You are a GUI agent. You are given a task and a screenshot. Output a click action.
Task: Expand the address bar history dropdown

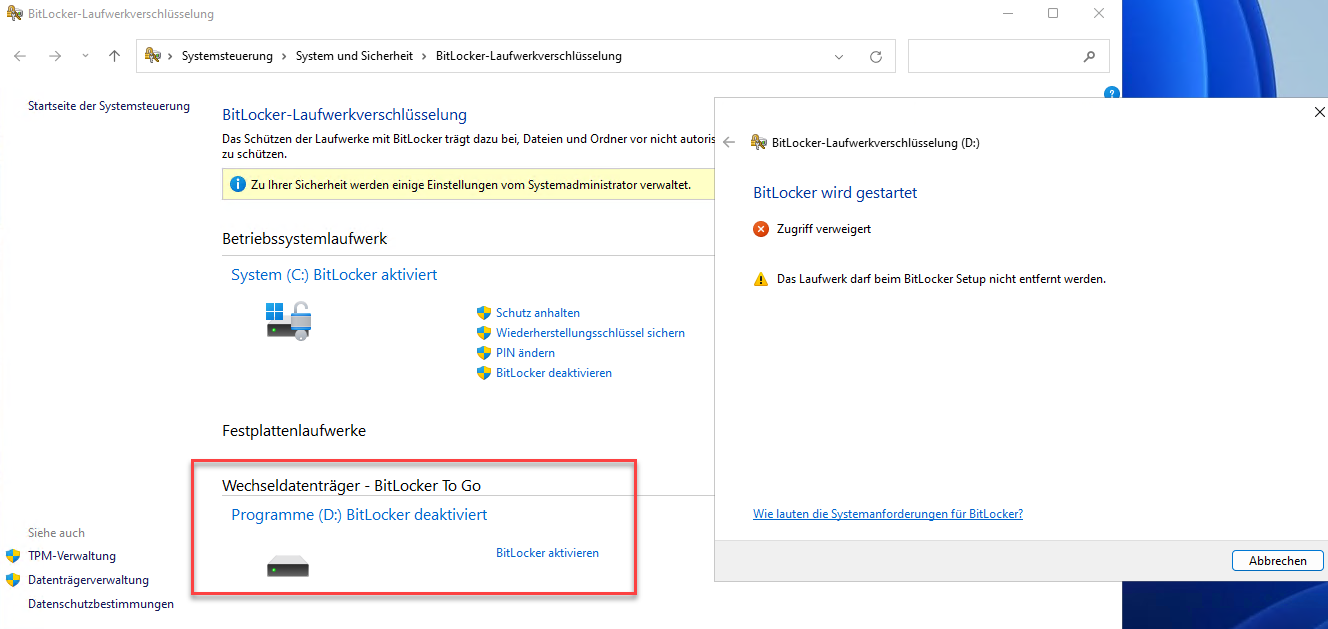(839, 57)
